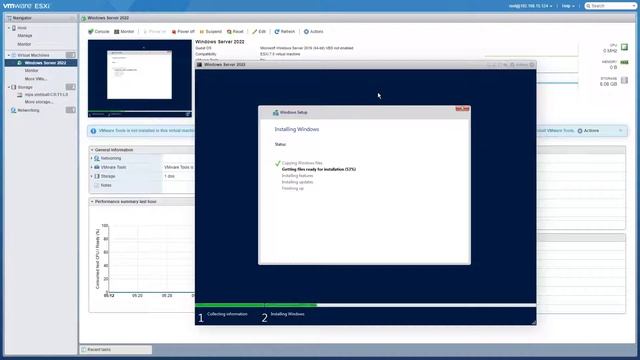
Task: Click the Storage count badge
Action: pyautogui.click(x=71, y=87)
